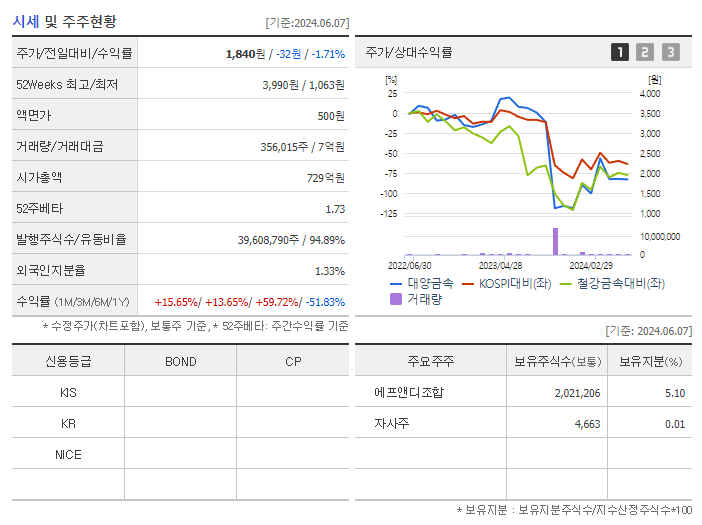Screen dimensions: 702x525
Task: Select the 액면가 row label
Action: coord(34,115)
